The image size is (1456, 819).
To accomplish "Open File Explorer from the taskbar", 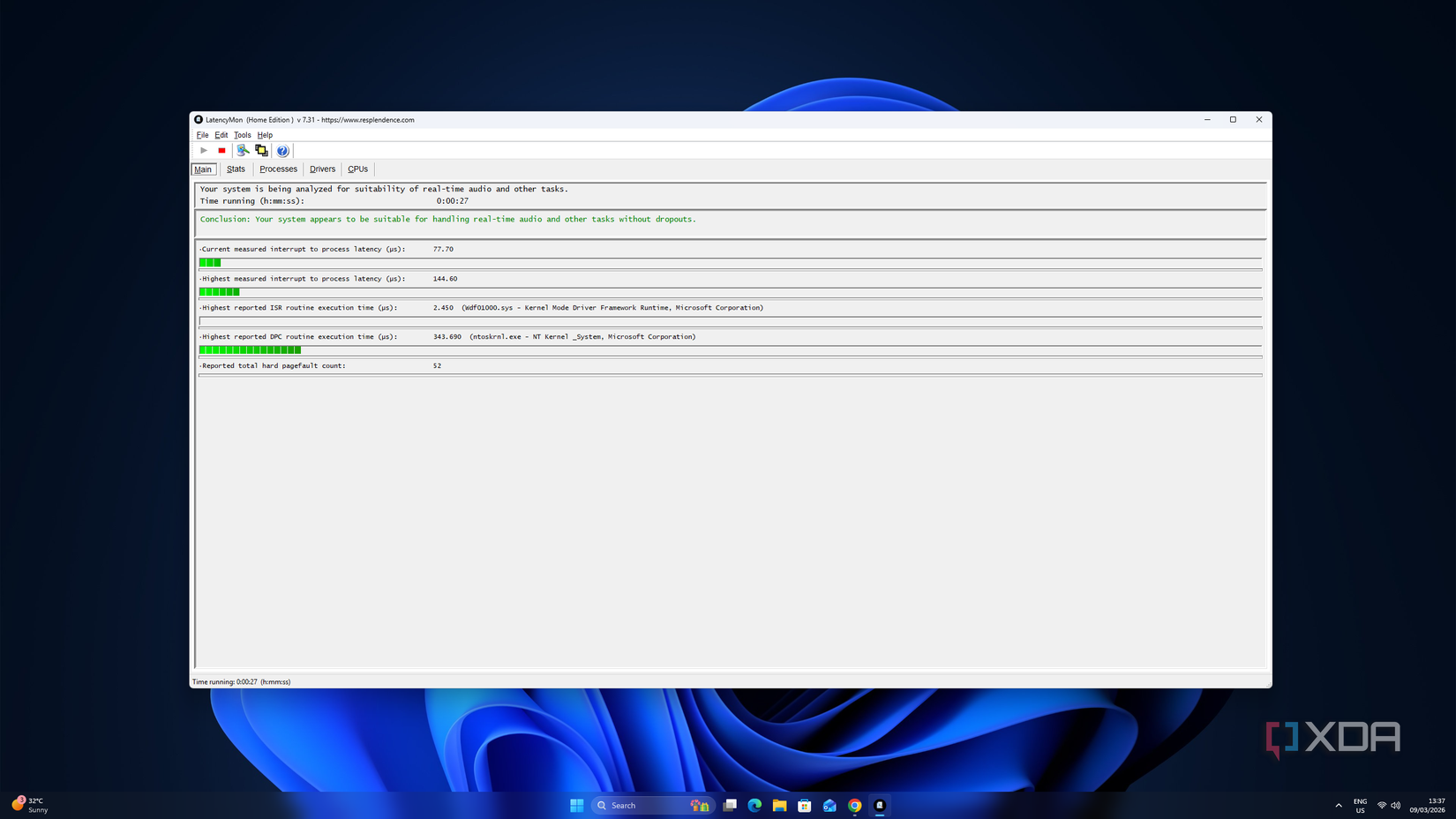I will coord(779,805).
